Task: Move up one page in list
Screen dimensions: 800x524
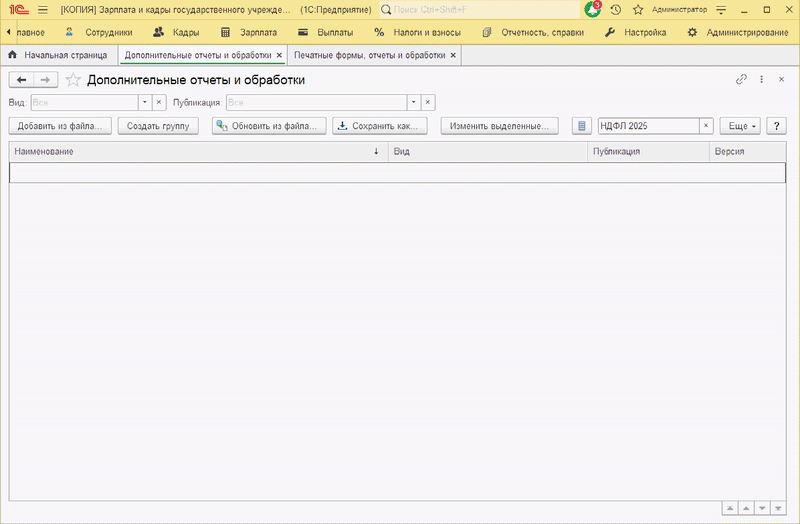Action: [746, 508]
